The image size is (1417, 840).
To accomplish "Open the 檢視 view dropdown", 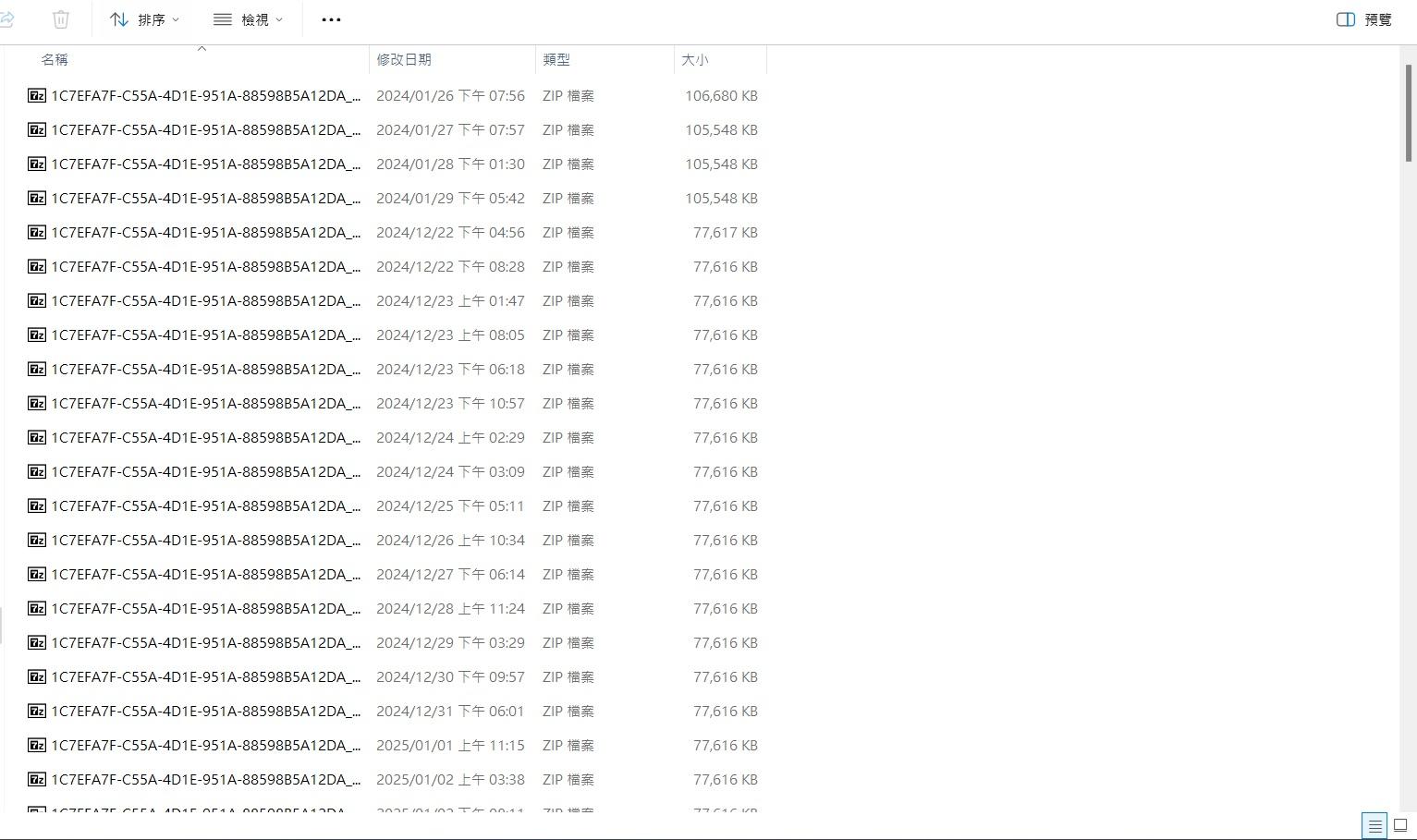I will pyautogui.click(x=248, y=19).
